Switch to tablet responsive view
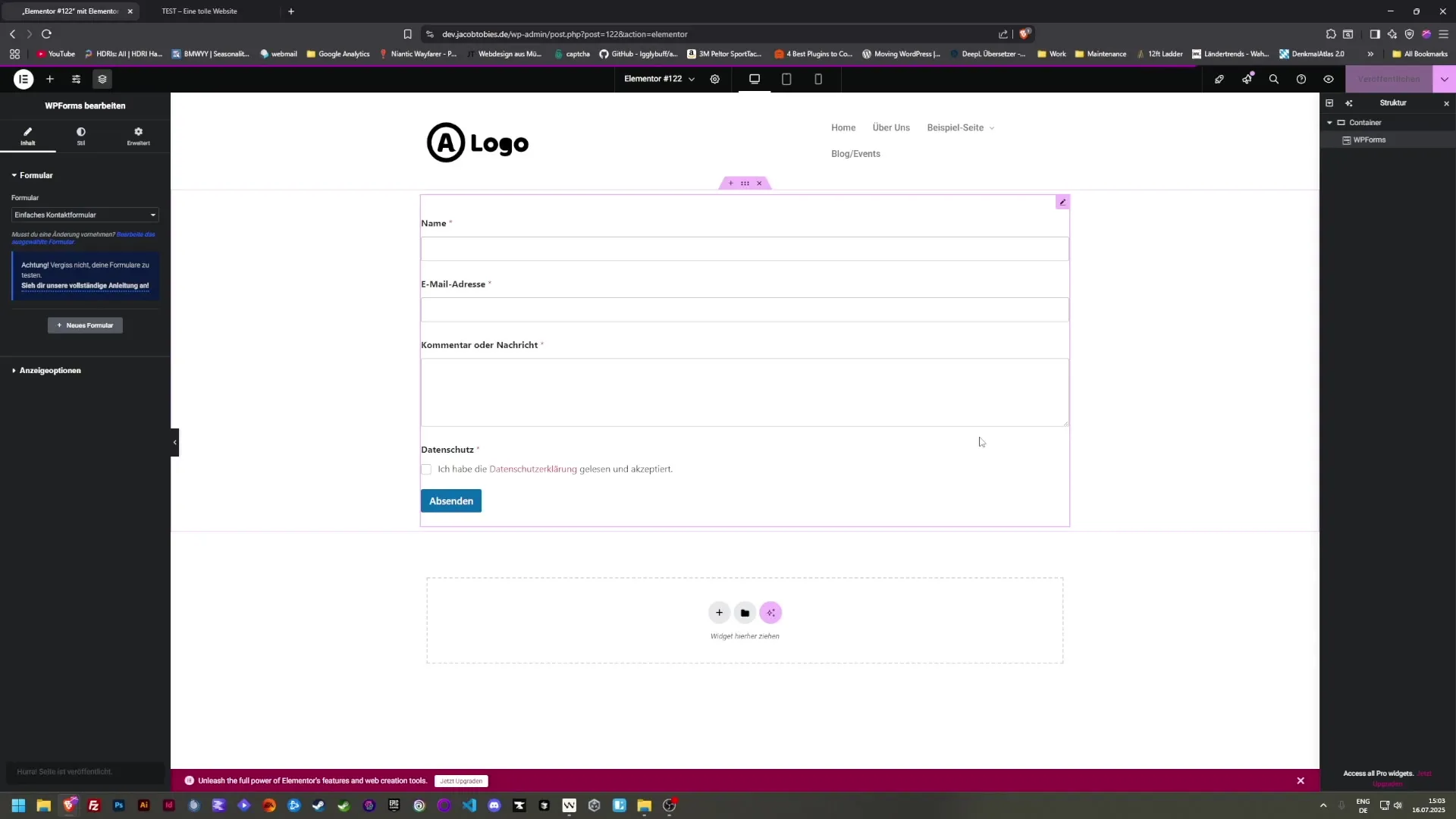The width and height of the screenshot is (1456, 819). [787, 79]
